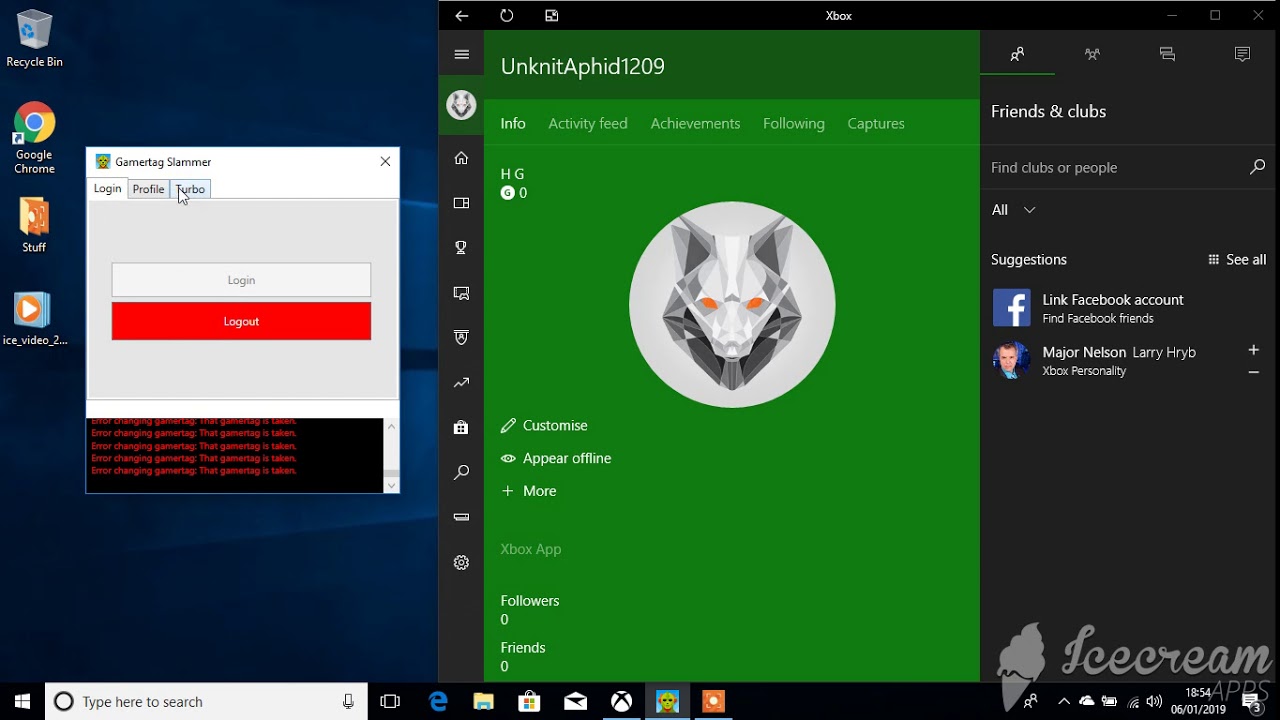Open Achievements tab on profile
Viewport: 1280px width, 720px height.
695,124
